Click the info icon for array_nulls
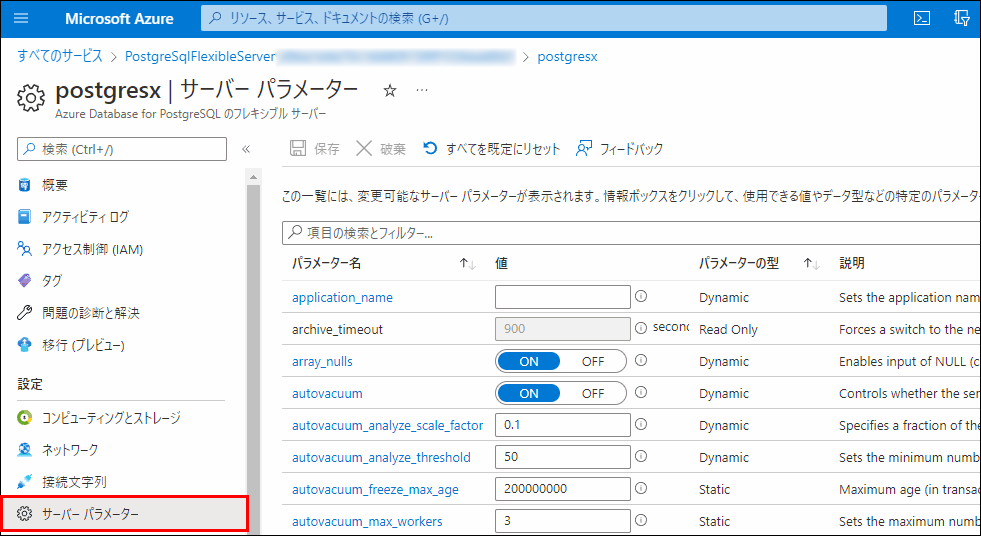The height and width of the screenshot is (536, 981). click(x=641, y=360)
